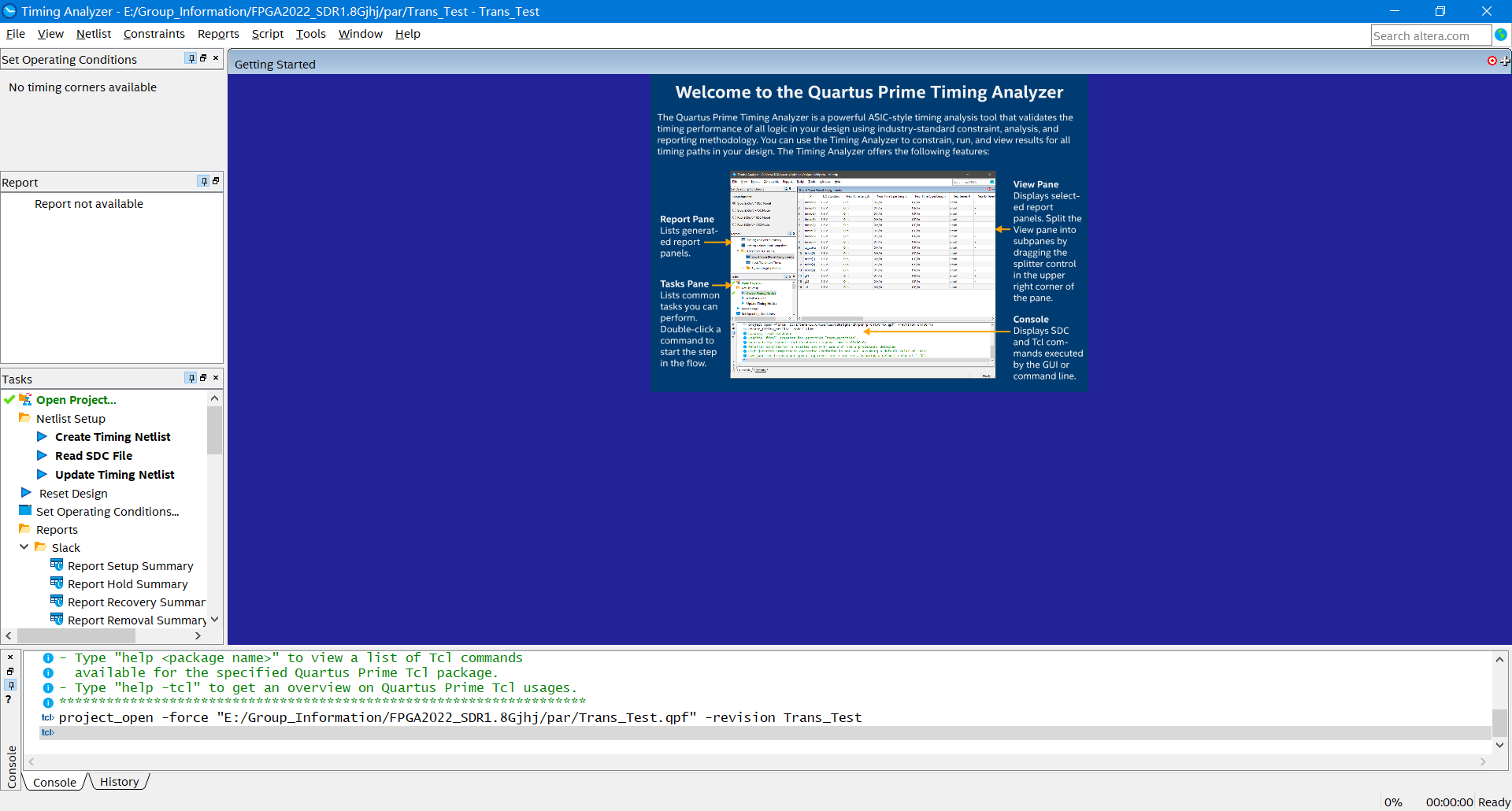The height and width of the screenshot is (811, 1512).
Task: Open the Open Project... task
Action: point(76,400)
